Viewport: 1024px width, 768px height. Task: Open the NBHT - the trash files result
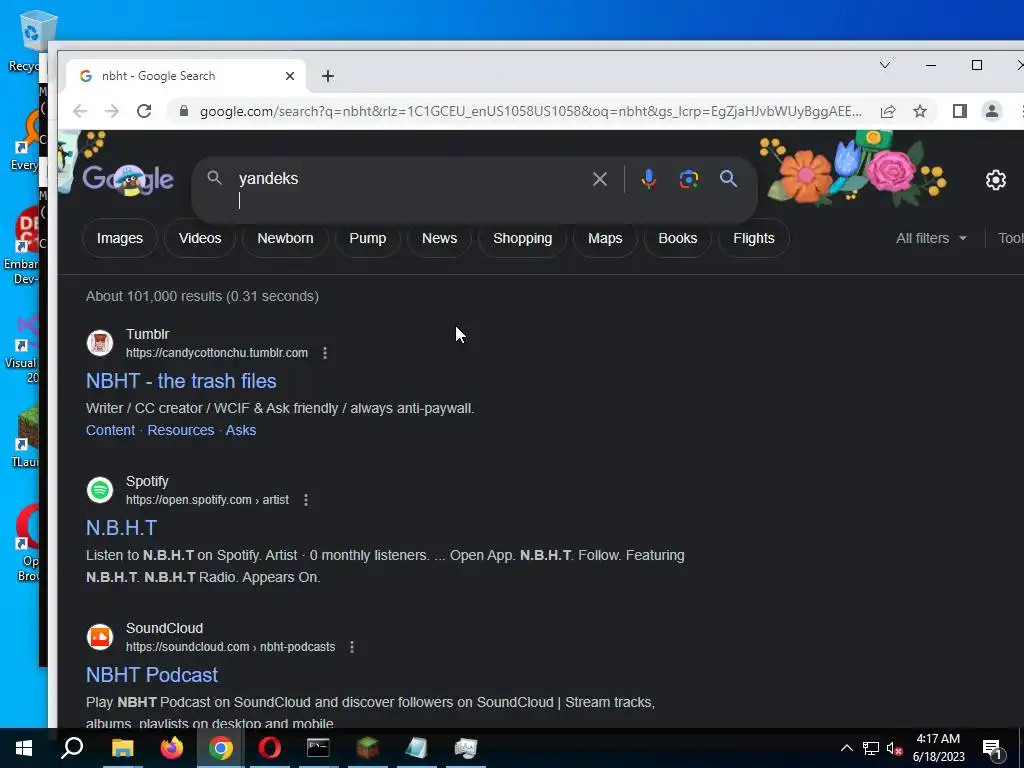181,381
